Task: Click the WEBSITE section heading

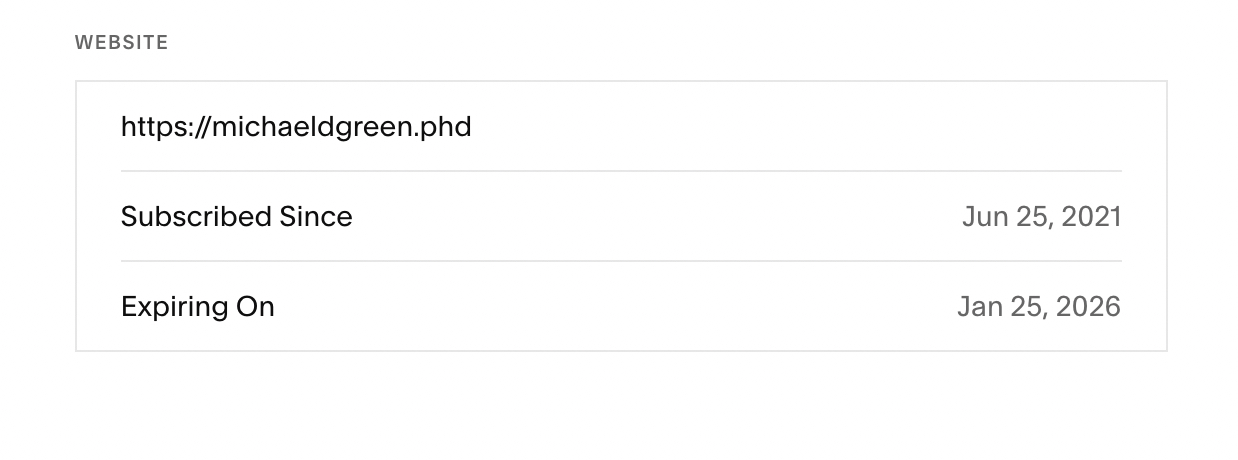Action: (x=121, y=42)
